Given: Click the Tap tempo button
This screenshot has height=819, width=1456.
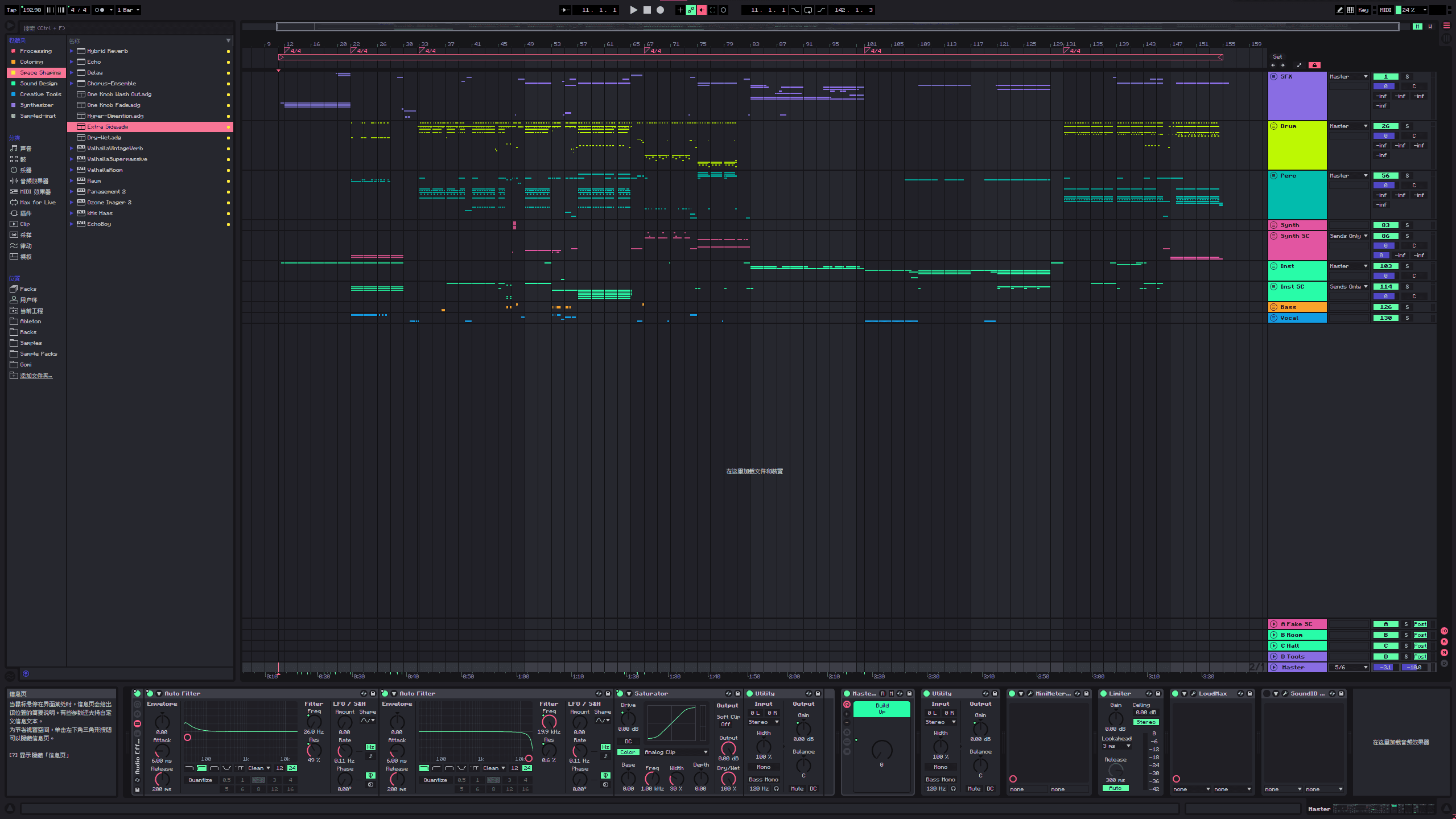Looking at the screenshot, I should (11, 10).
